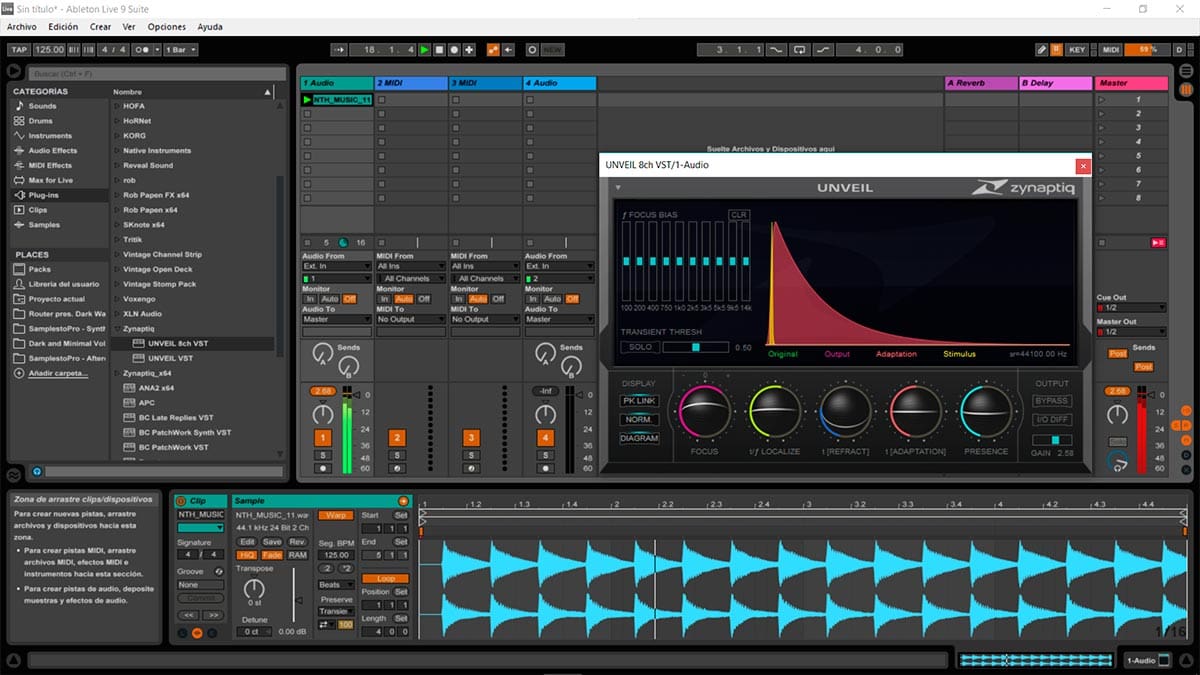Click the MIDI overdub plus button
Image resolution: width=1200 pixels, height=675 pixels.
click(x=469, y=49)
